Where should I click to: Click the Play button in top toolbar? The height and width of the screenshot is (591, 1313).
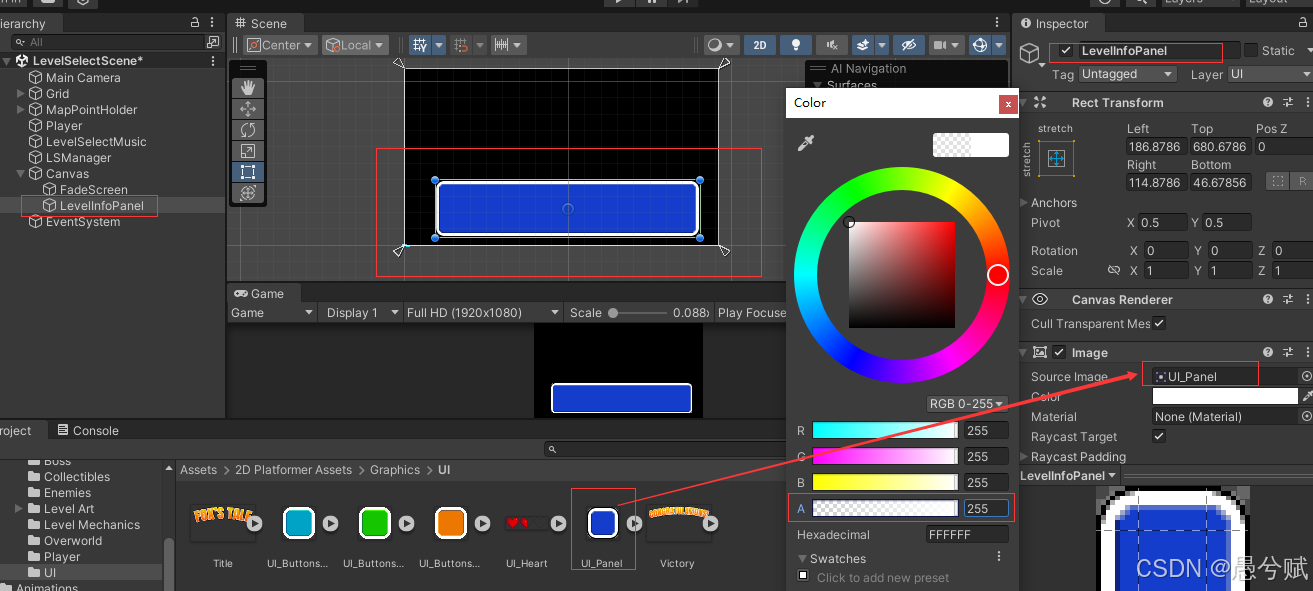click(x=620, y=2)
